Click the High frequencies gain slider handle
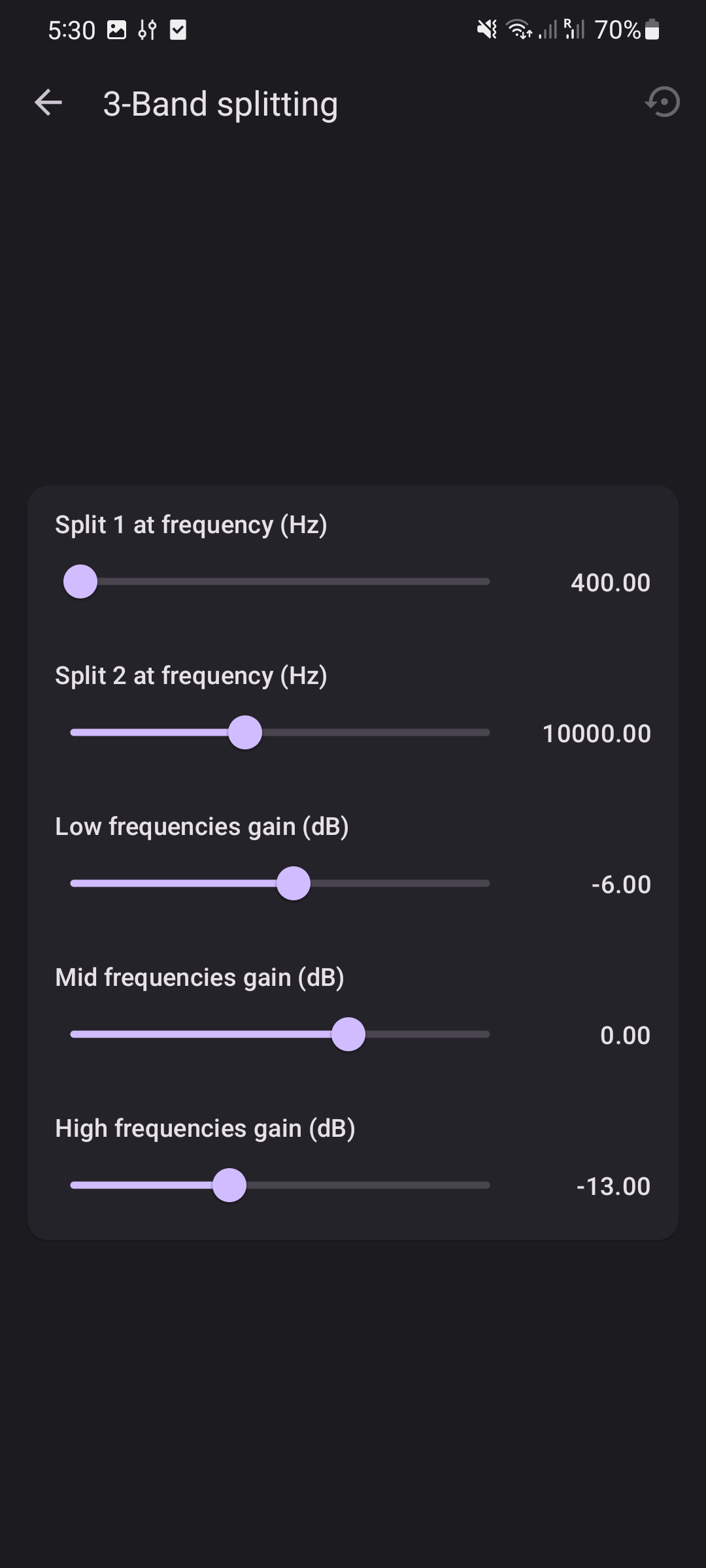706x1568 pixels. (229, 1185)
